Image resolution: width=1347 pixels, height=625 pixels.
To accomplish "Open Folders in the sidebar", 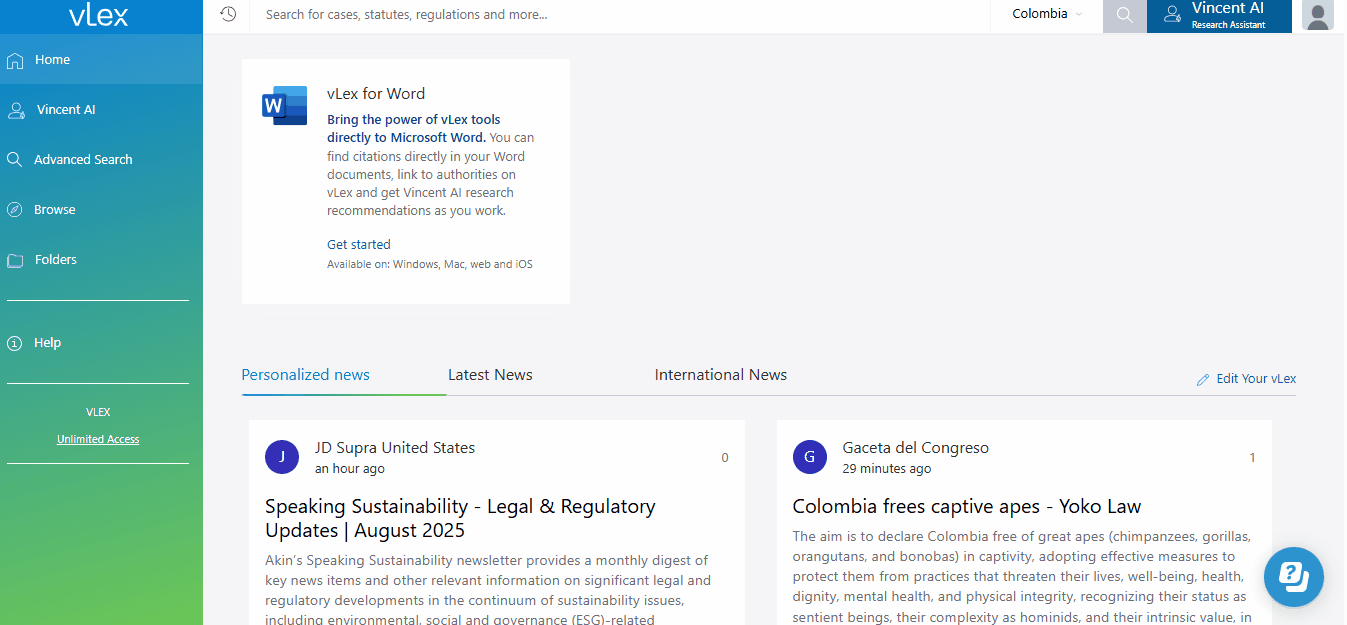I will pos(56,260).
